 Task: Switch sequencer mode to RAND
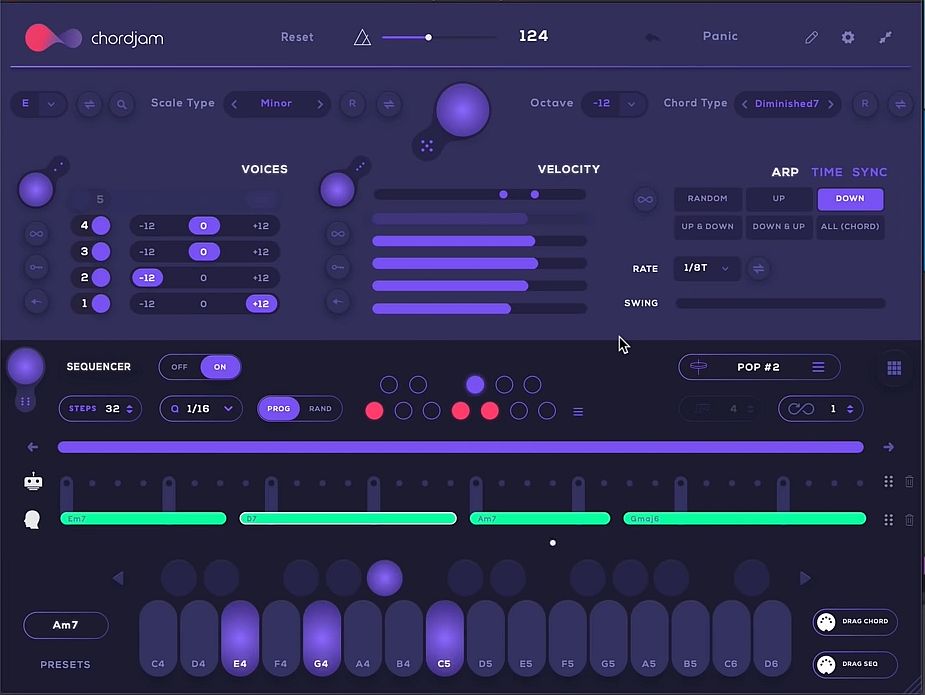(x=320, y=409)
